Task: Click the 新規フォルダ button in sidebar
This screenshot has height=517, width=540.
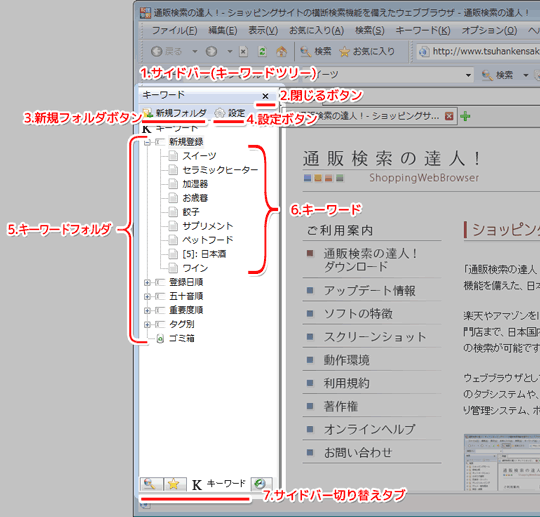Action: pyautogui.click(x=175, y=113)
